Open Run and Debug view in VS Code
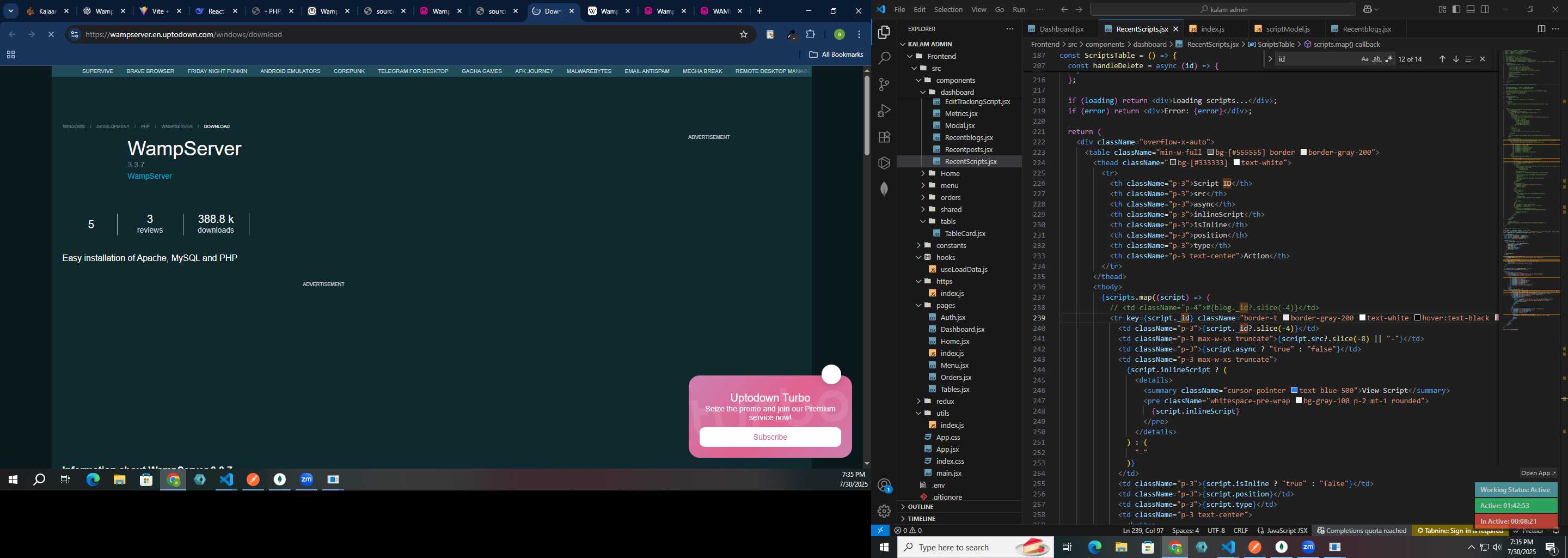Image resolution: width=1568 pixels, height=558 pixels. pyautogui.click(x=884, y=111)
